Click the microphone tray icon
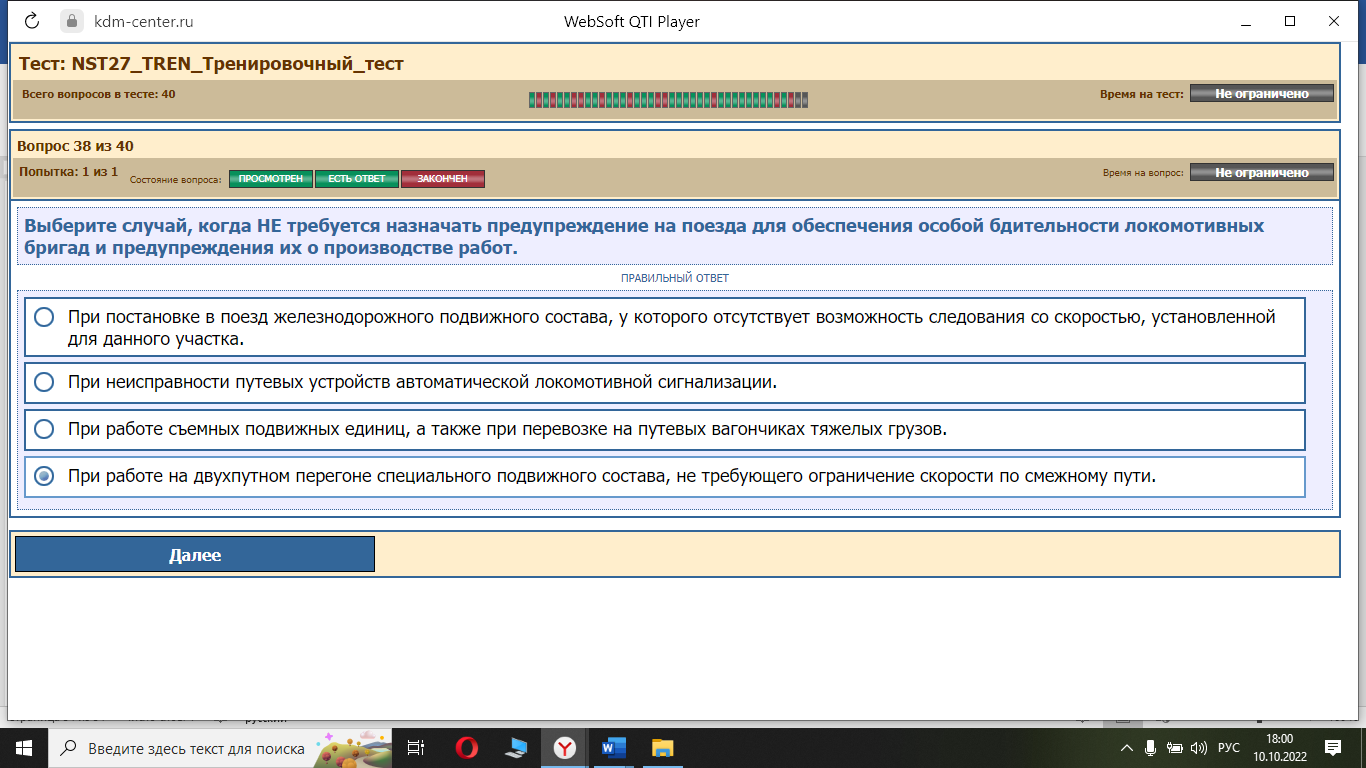The image size is (1366, 768). pos(1151,747)
